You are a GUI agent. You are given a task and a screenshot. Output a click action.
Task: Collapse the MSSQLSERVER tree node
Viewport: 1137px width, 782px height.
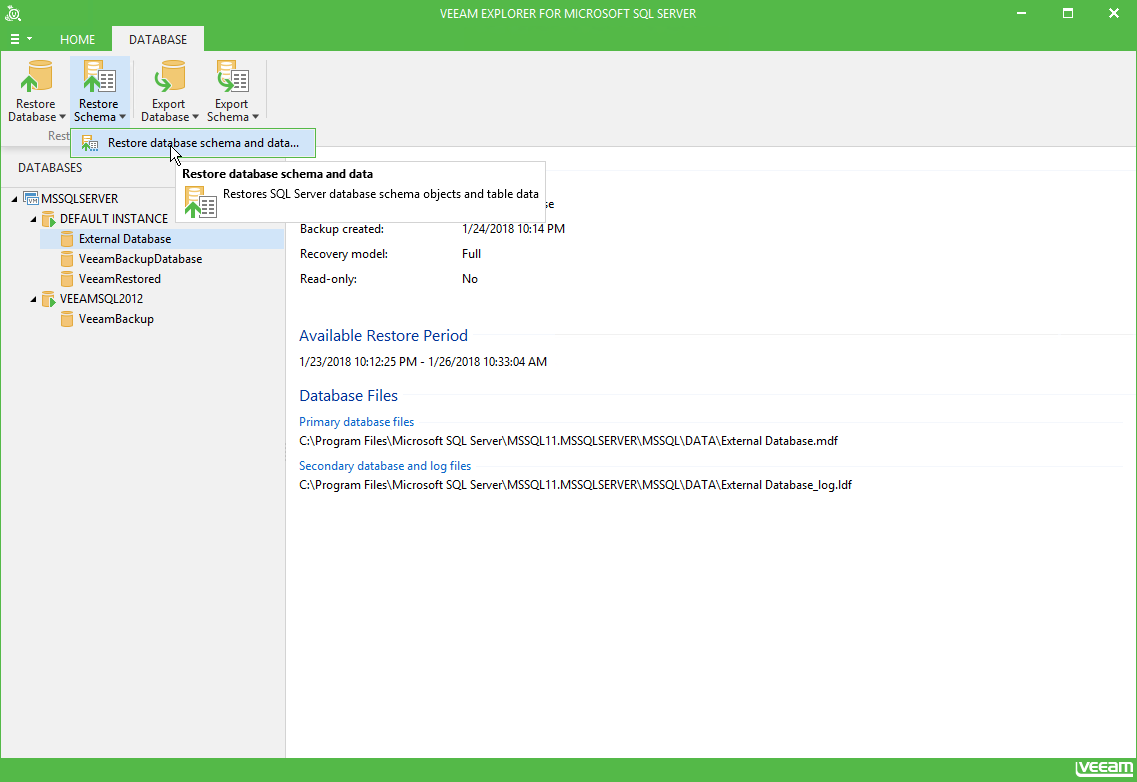click(15, 199)
